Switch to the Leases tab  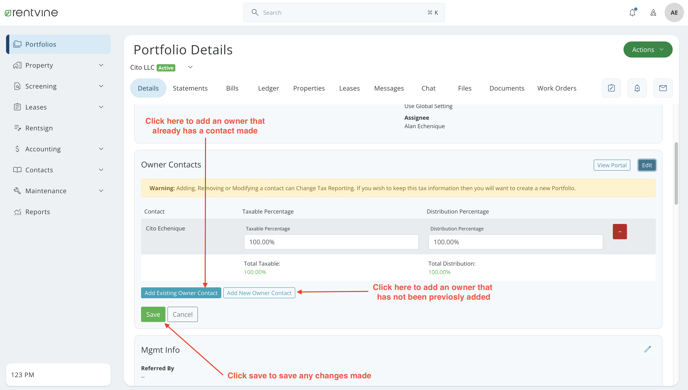349,88
